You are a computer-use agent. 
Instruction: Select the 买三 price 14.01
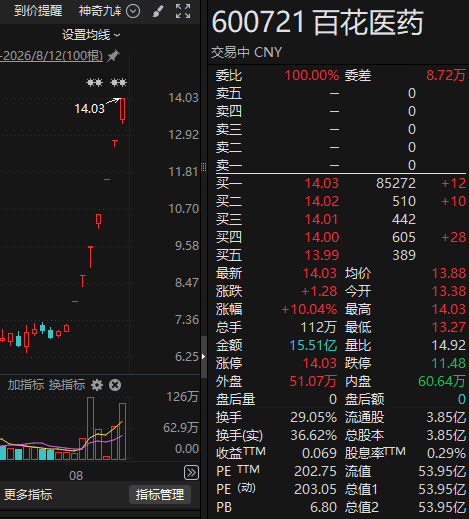coord(322,219)
